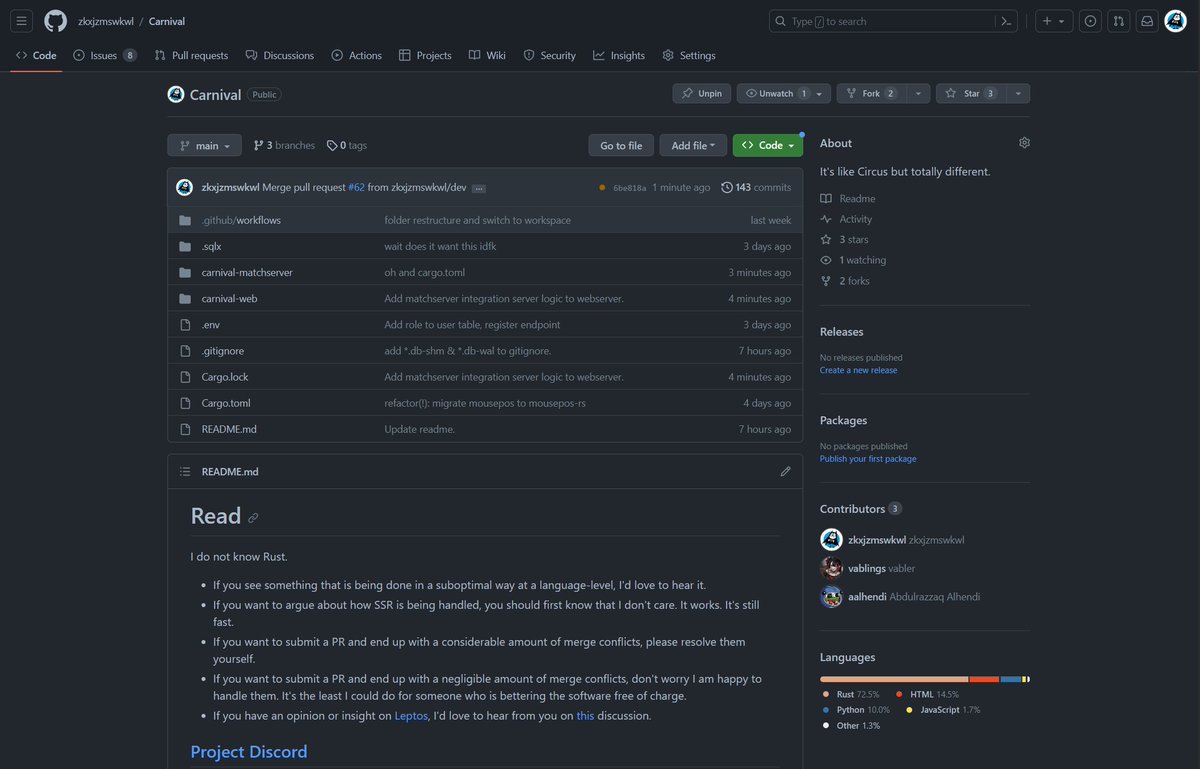Open the vablings contributor avatar
This screenshot has height=769, width=1200.
(x=831, y=568)
